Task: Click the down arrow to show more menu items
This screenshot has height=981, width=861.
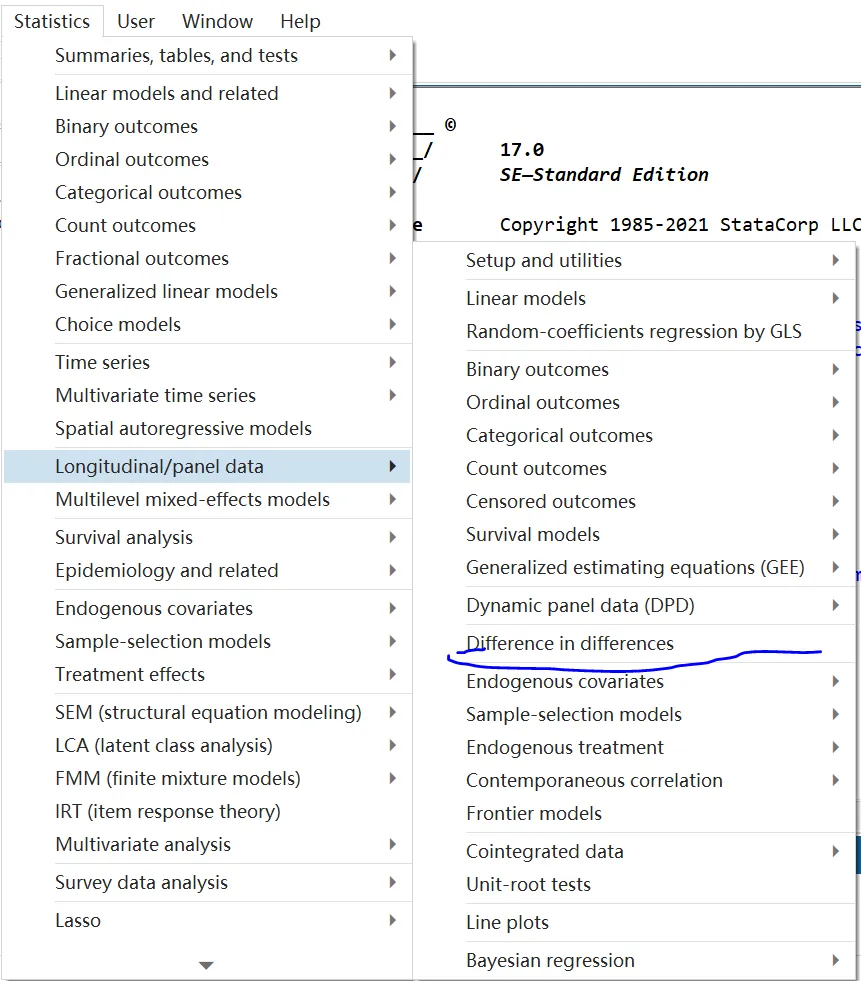Action: 206,965
